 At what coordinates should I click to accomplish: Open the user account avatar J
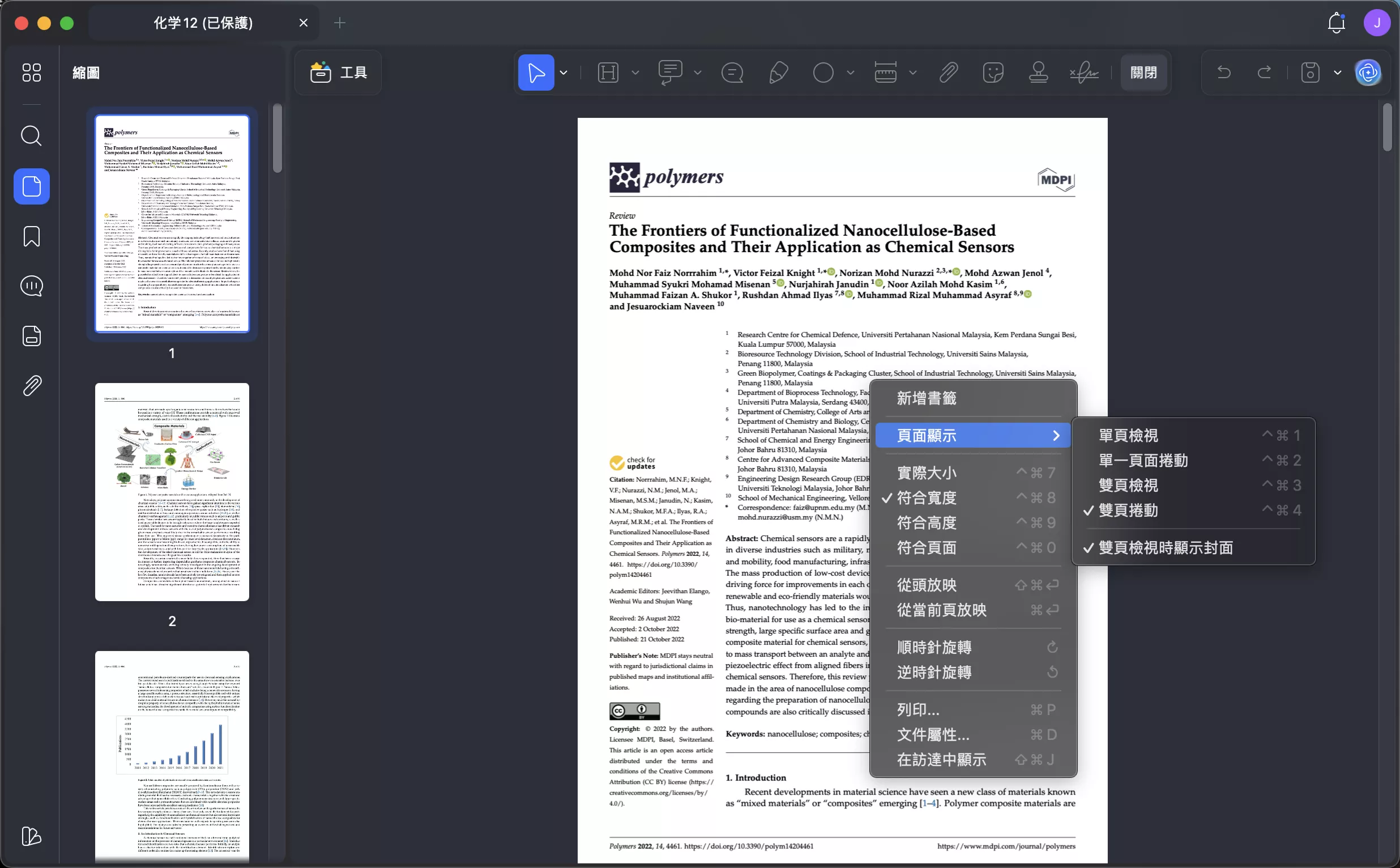point(1377,23)
